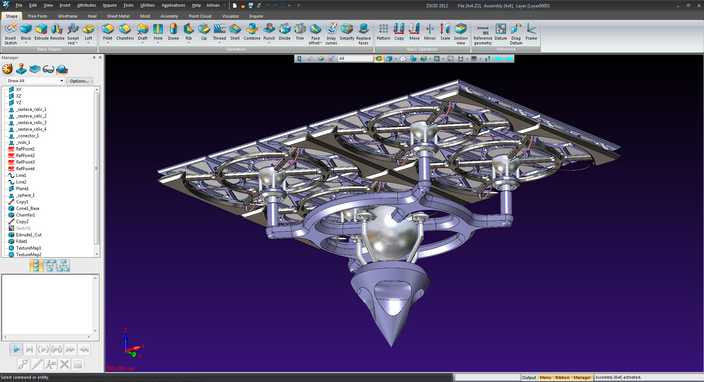Screen dimensions: 704x382
Task: Select the Mirror tool
Action: click(x=430, y=32)
